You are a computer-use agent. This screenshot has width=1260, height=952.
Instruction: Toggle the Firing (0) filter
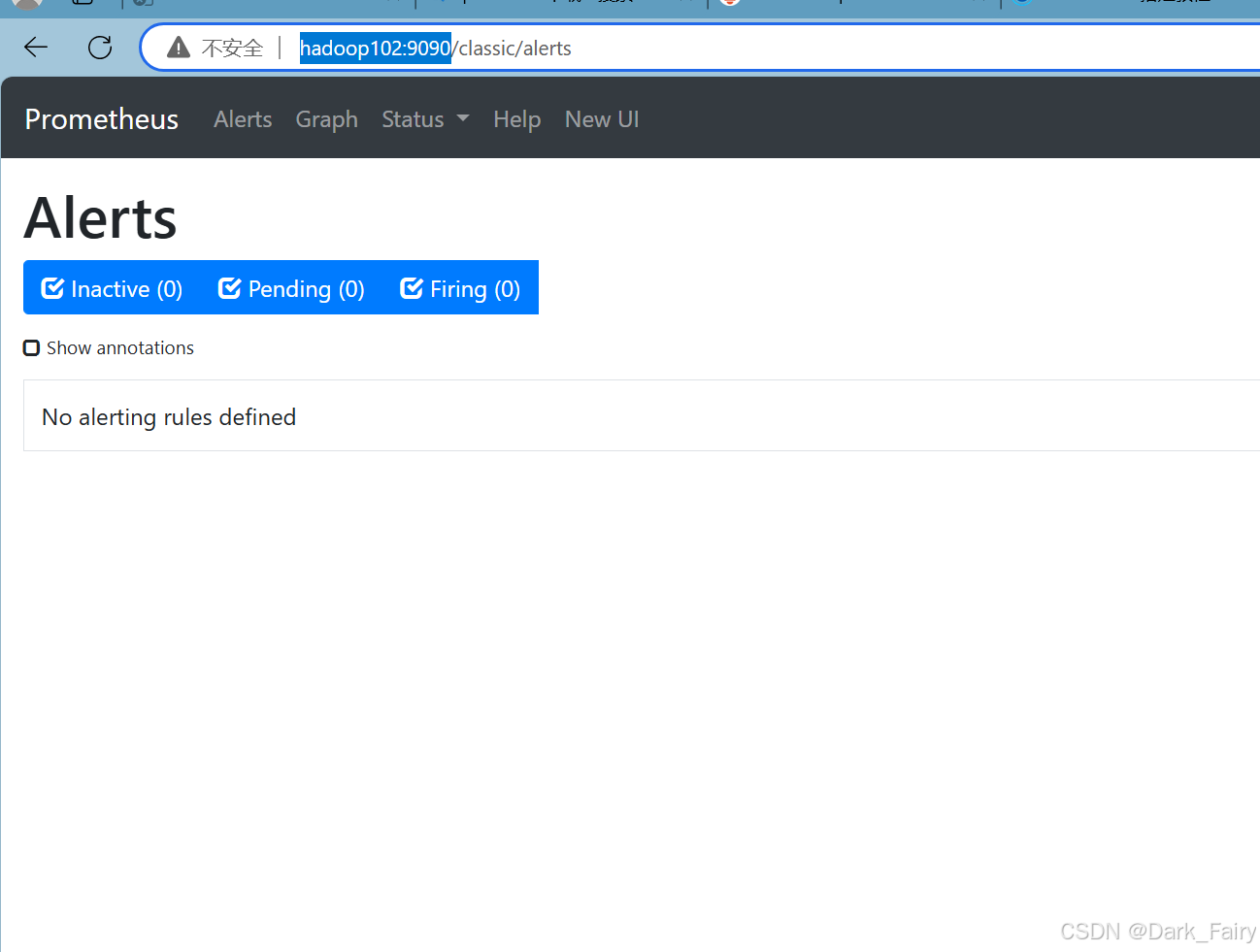[x=460, y=288]
